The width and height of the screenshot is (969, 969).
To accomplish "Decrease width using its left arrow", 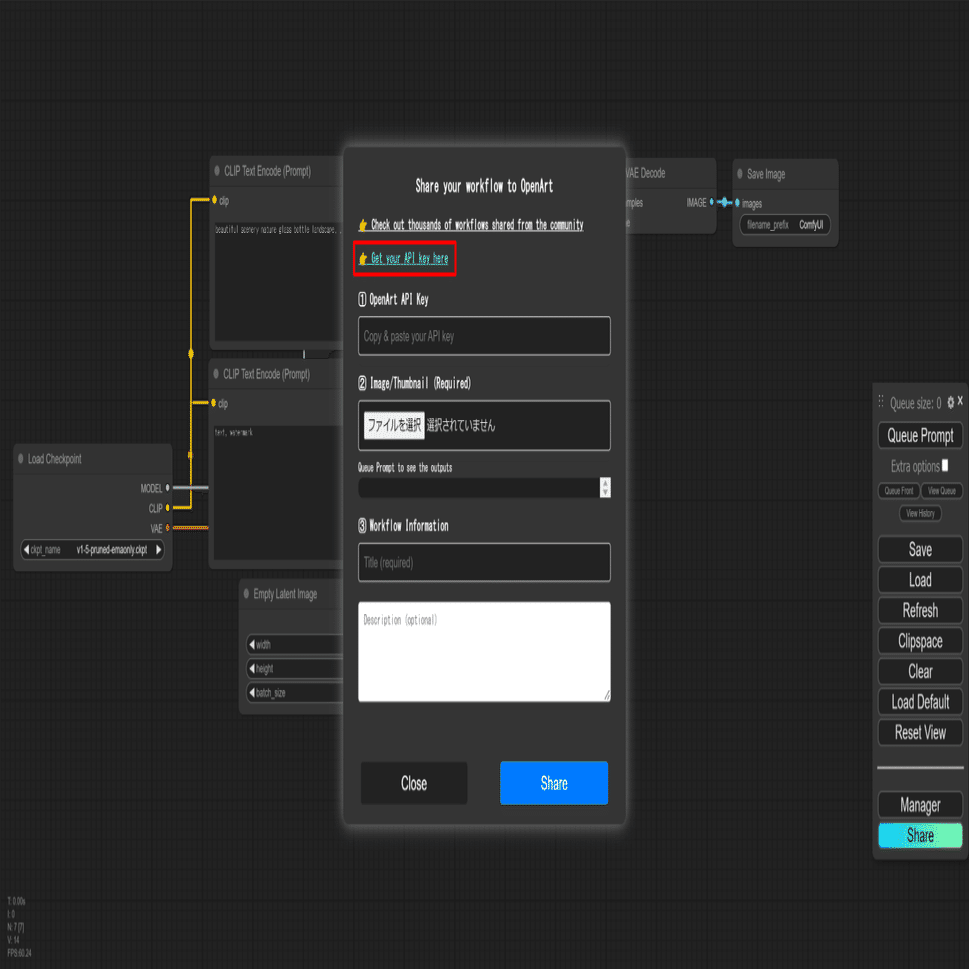I will [x=252, y=645].
